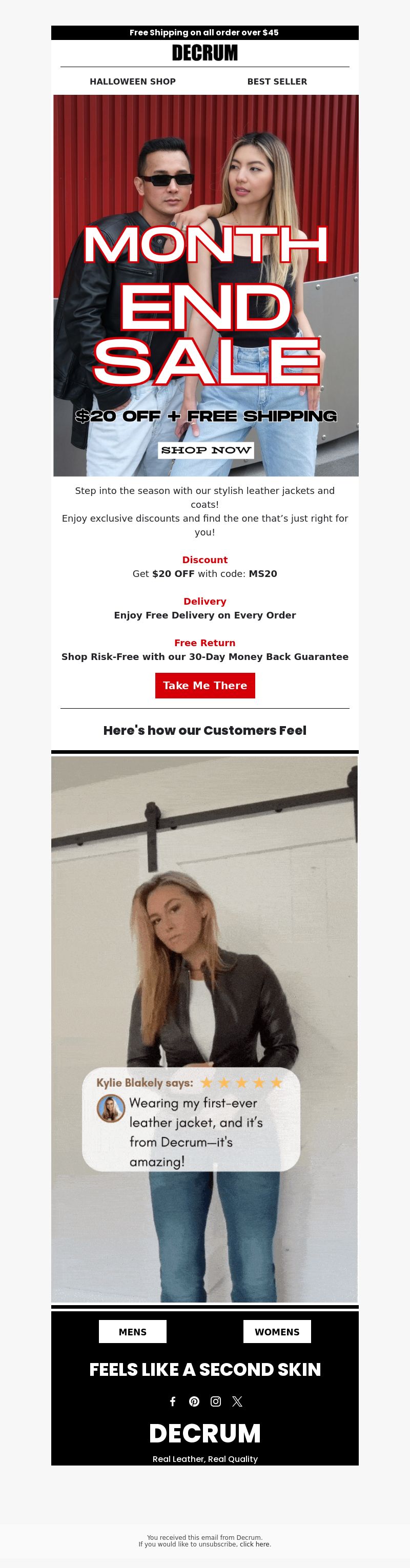
Task: Click the Month End Sale hero image
Action: point(206,285)
